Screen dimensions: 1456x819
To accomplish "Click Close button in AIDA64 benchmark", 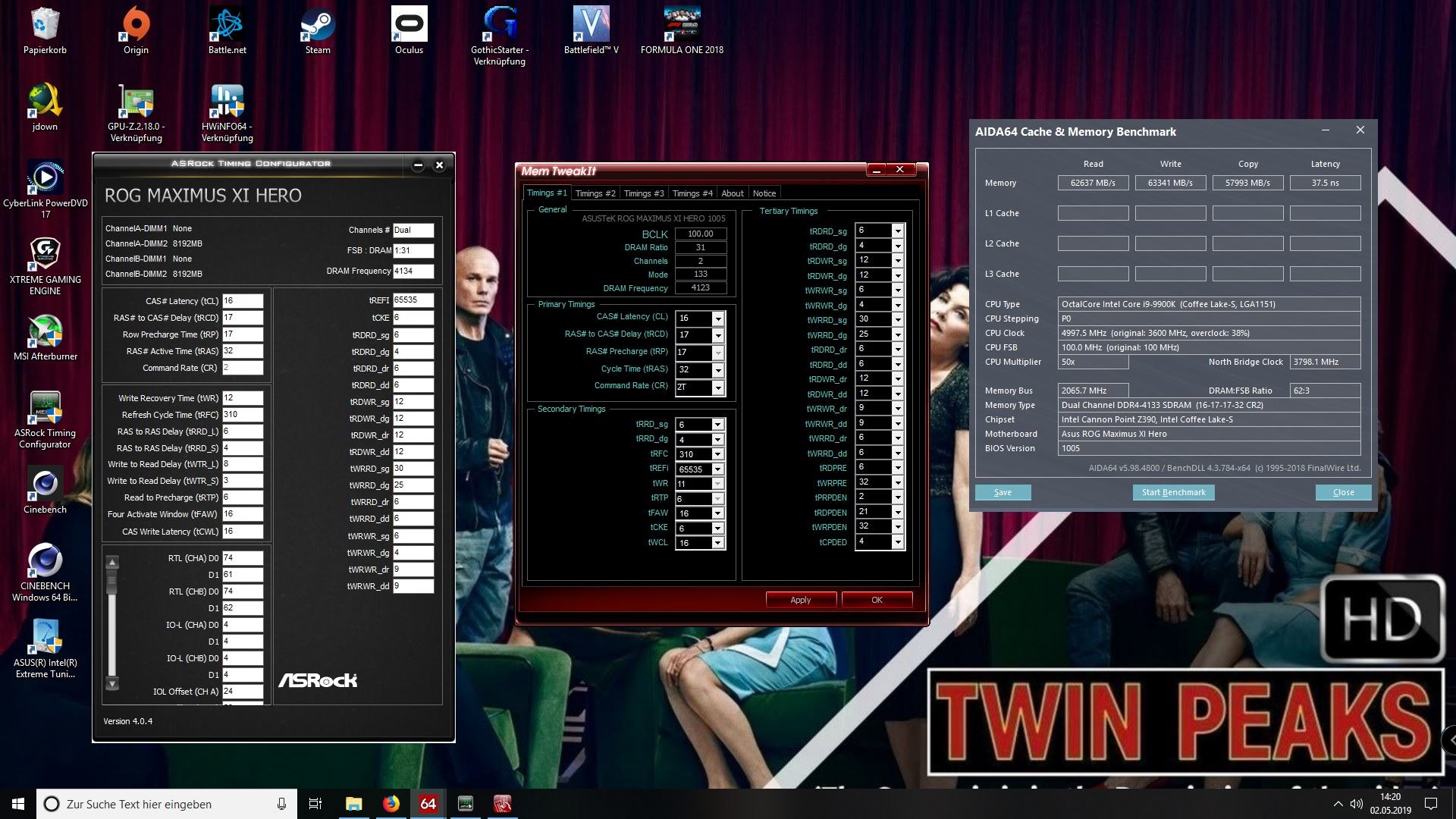I will [x=1343, y=492].
